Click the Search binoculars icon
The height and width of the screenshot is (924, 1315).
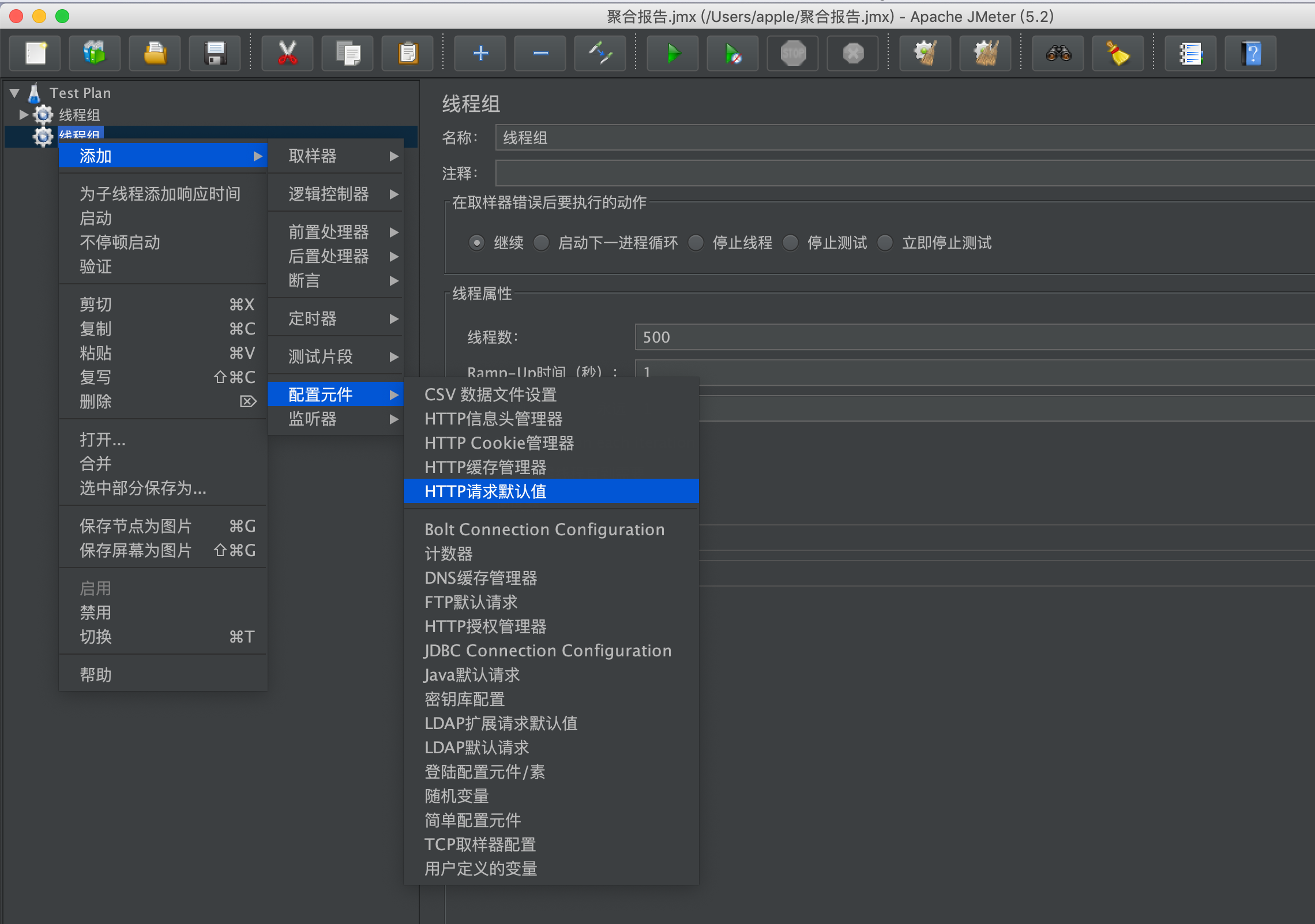tap(1058, 54)
